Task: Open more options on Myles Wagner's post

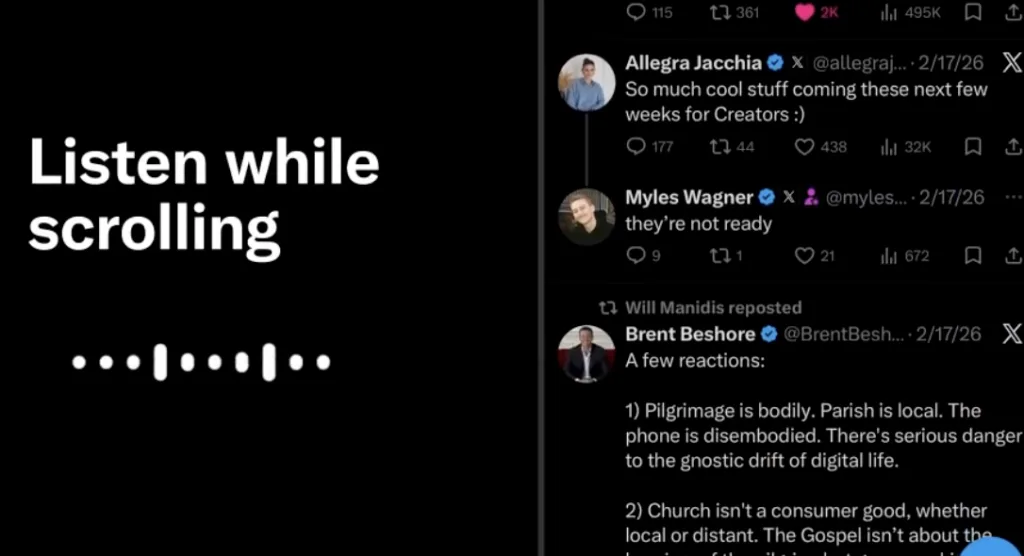Action: (1013, 197)
